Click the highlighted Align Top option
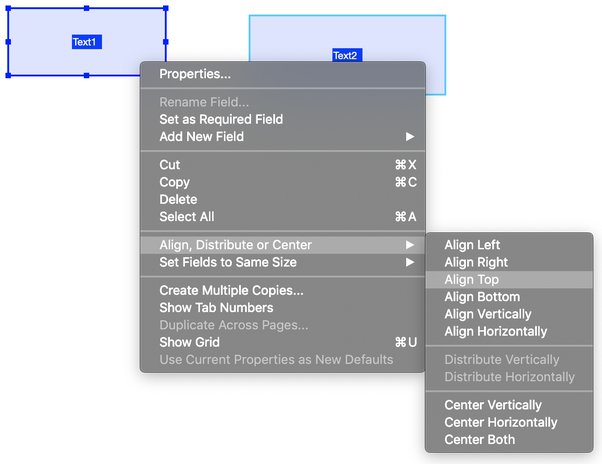This screenshot has height=464, width=602. tap(509, 279)
